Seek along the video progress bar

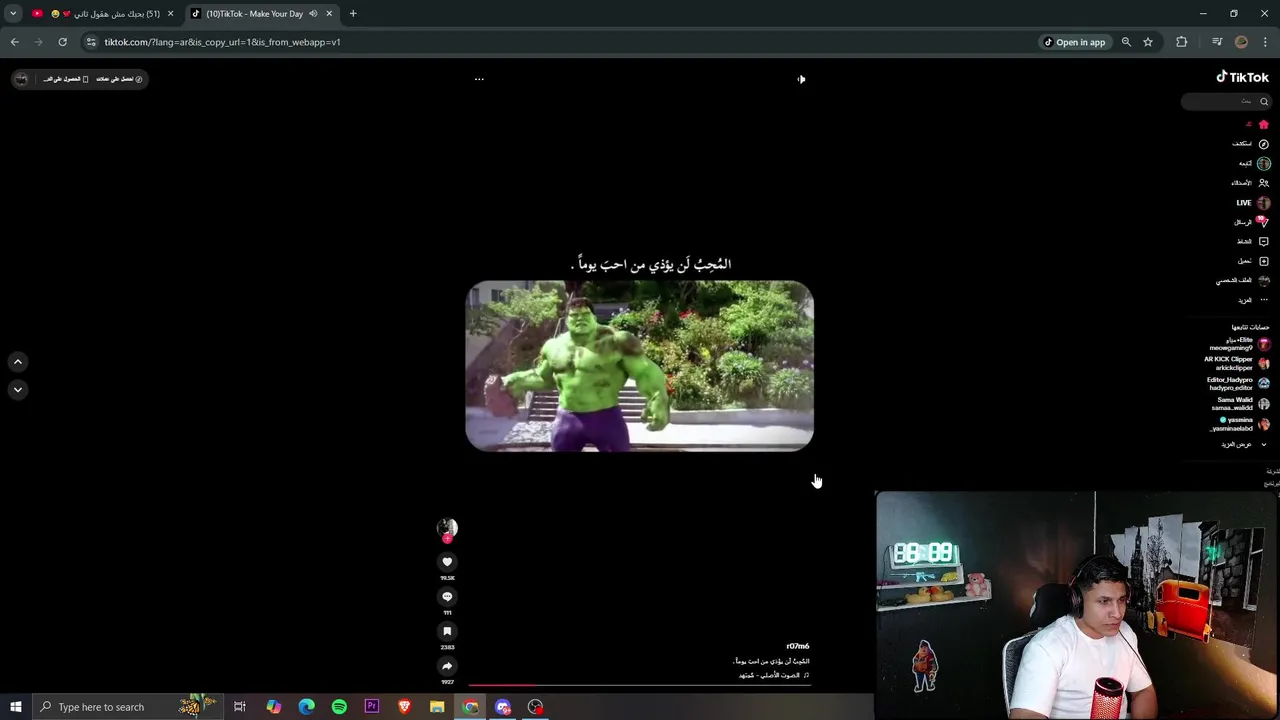640,686
